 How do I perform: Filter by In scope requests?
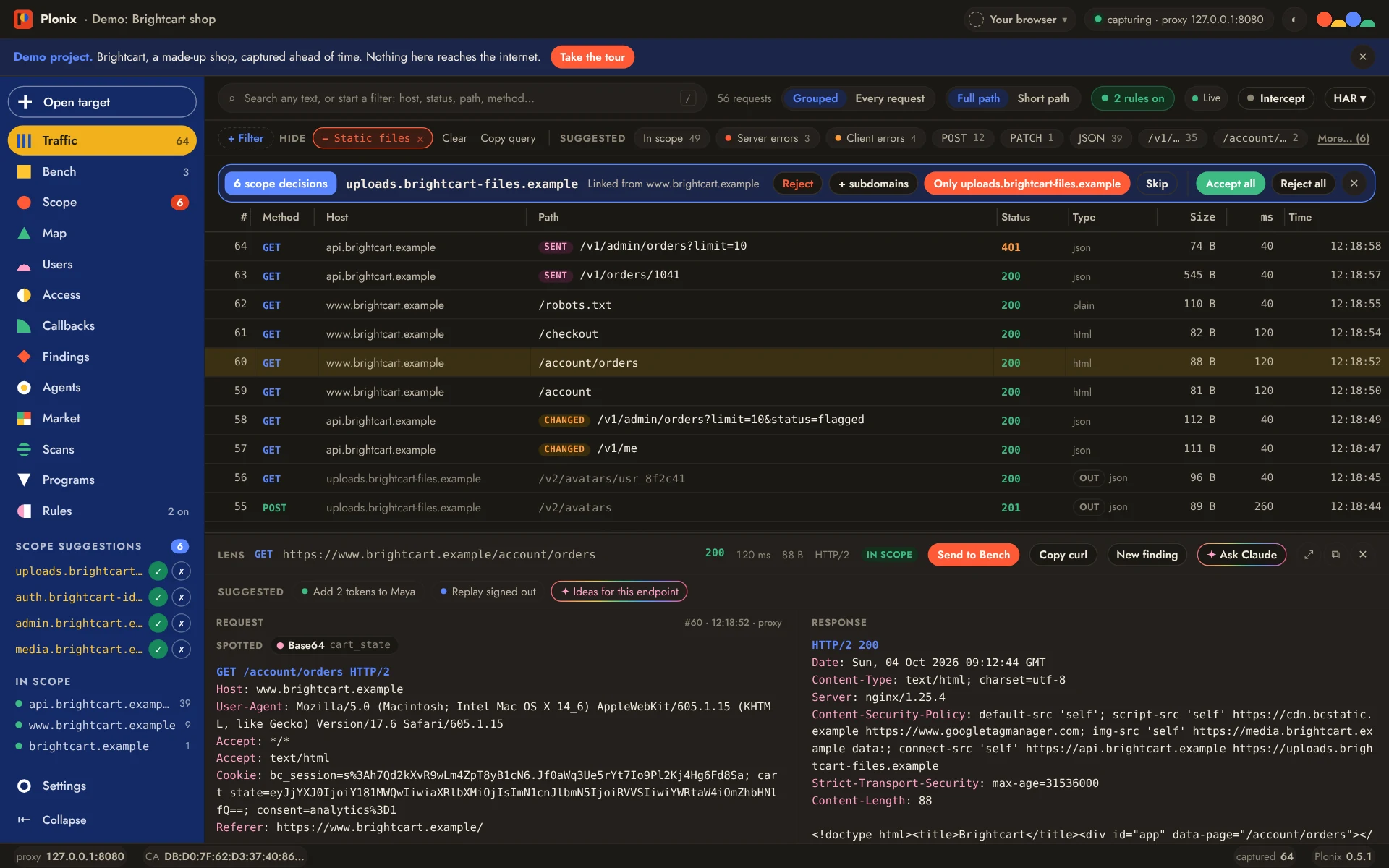(671, 138)
